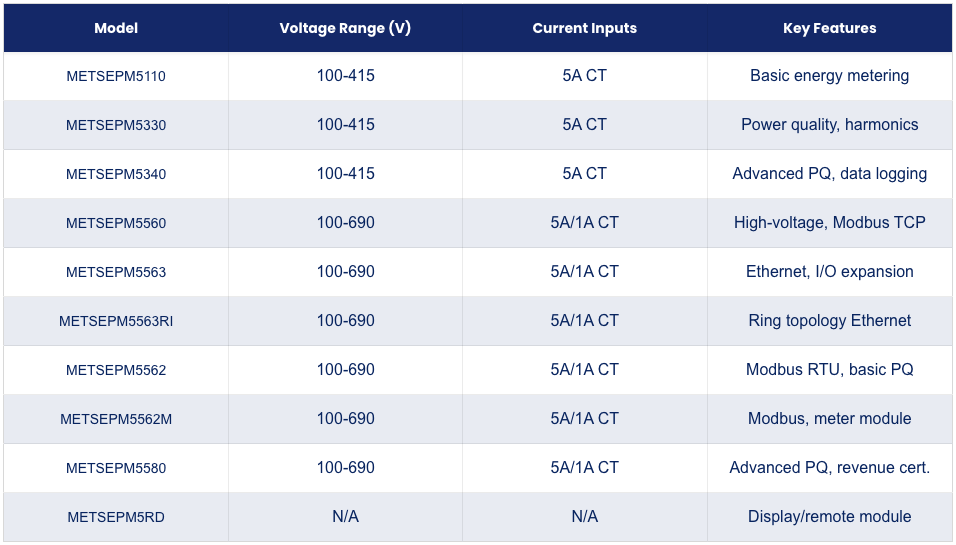Select the METSEPM5340 model cell
The width and height of the screenshot is (956, 545).
[116, 174]
